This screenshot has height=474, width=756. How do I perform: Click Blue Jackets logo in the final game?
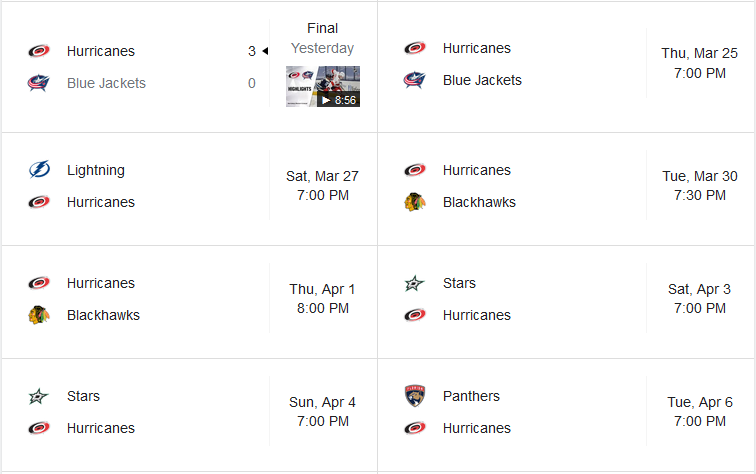[x=39, y=83]
